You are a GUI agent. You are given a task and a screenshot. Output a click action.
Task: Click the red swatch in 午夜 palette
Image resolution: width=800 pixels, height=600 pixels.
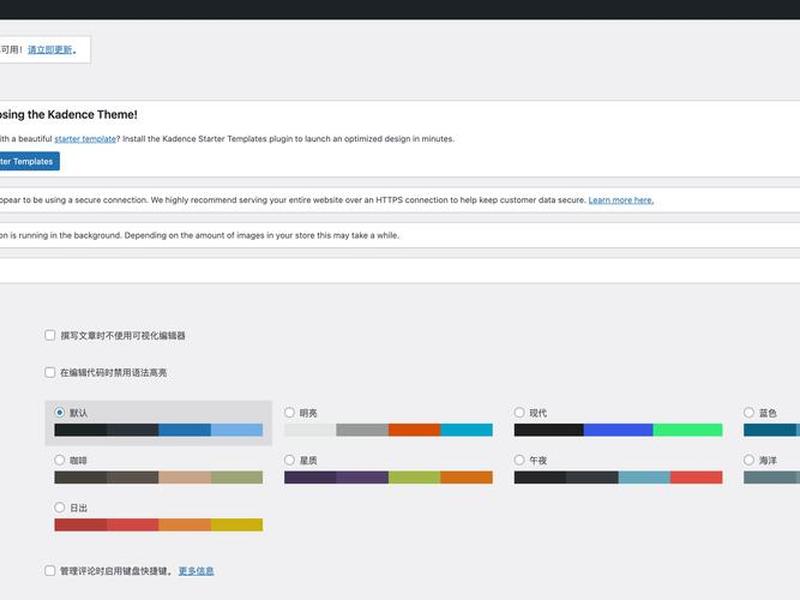point(696,477)
